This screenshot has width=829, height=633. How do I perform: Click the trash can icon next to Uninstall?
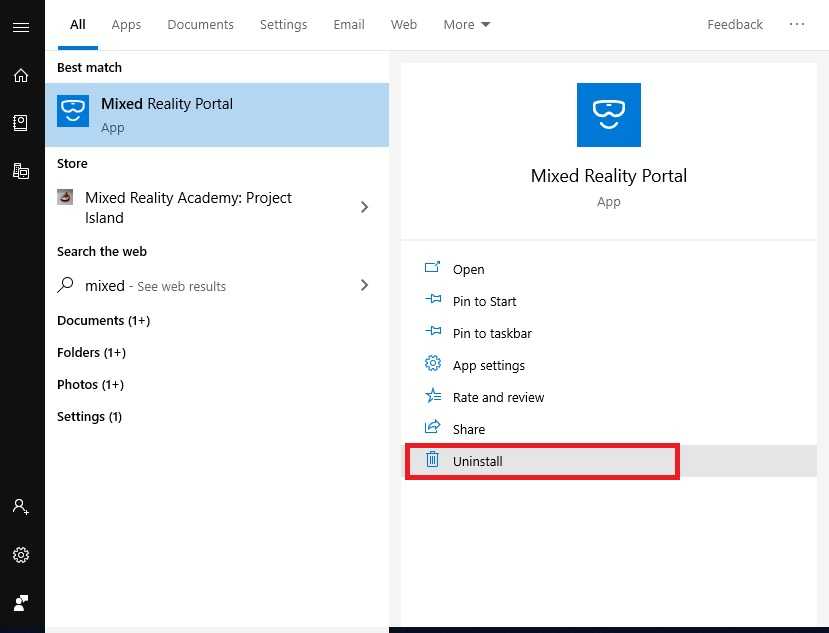coord(432,459)
